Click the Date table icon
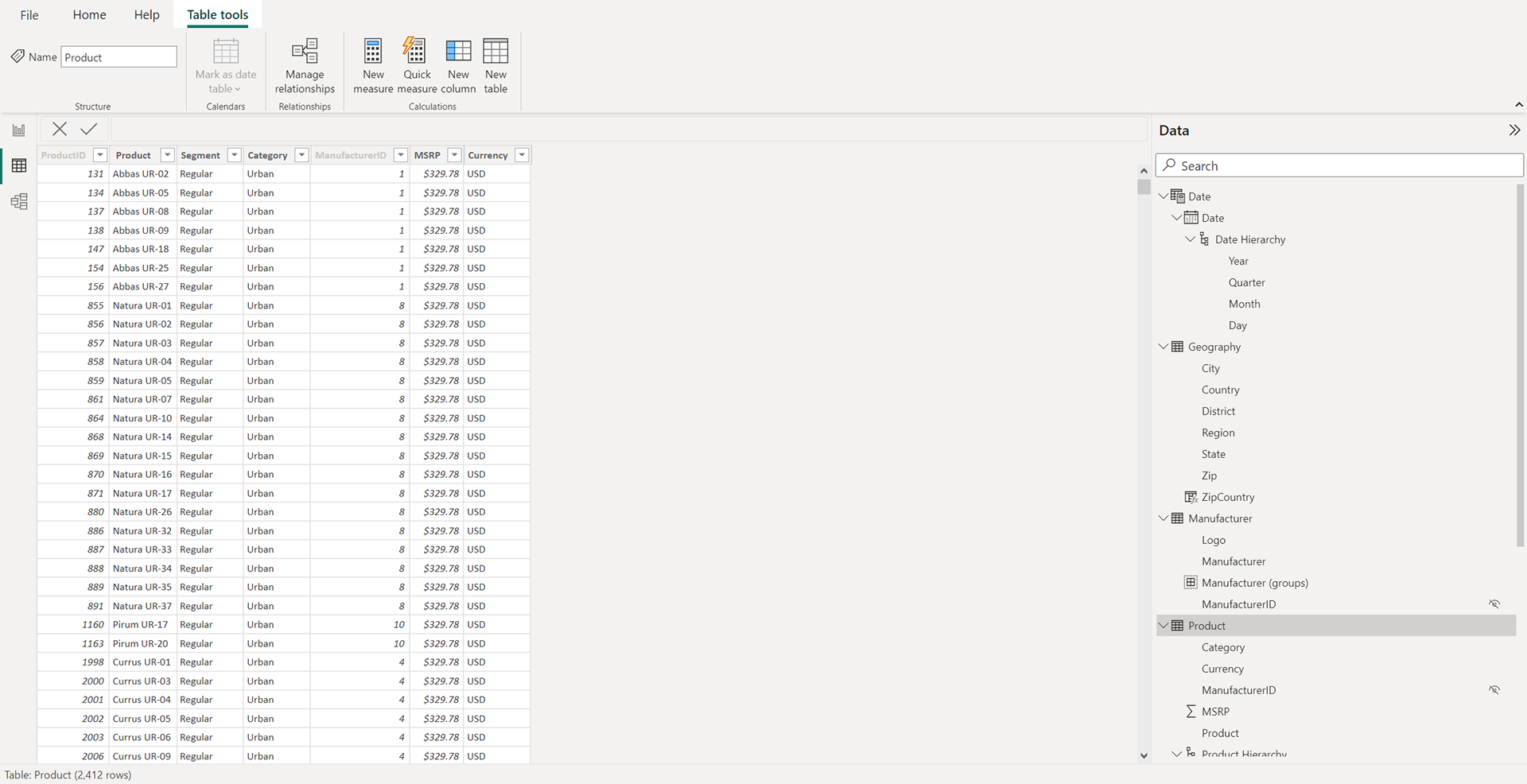1527x784 pixels. pos(1177,196)
